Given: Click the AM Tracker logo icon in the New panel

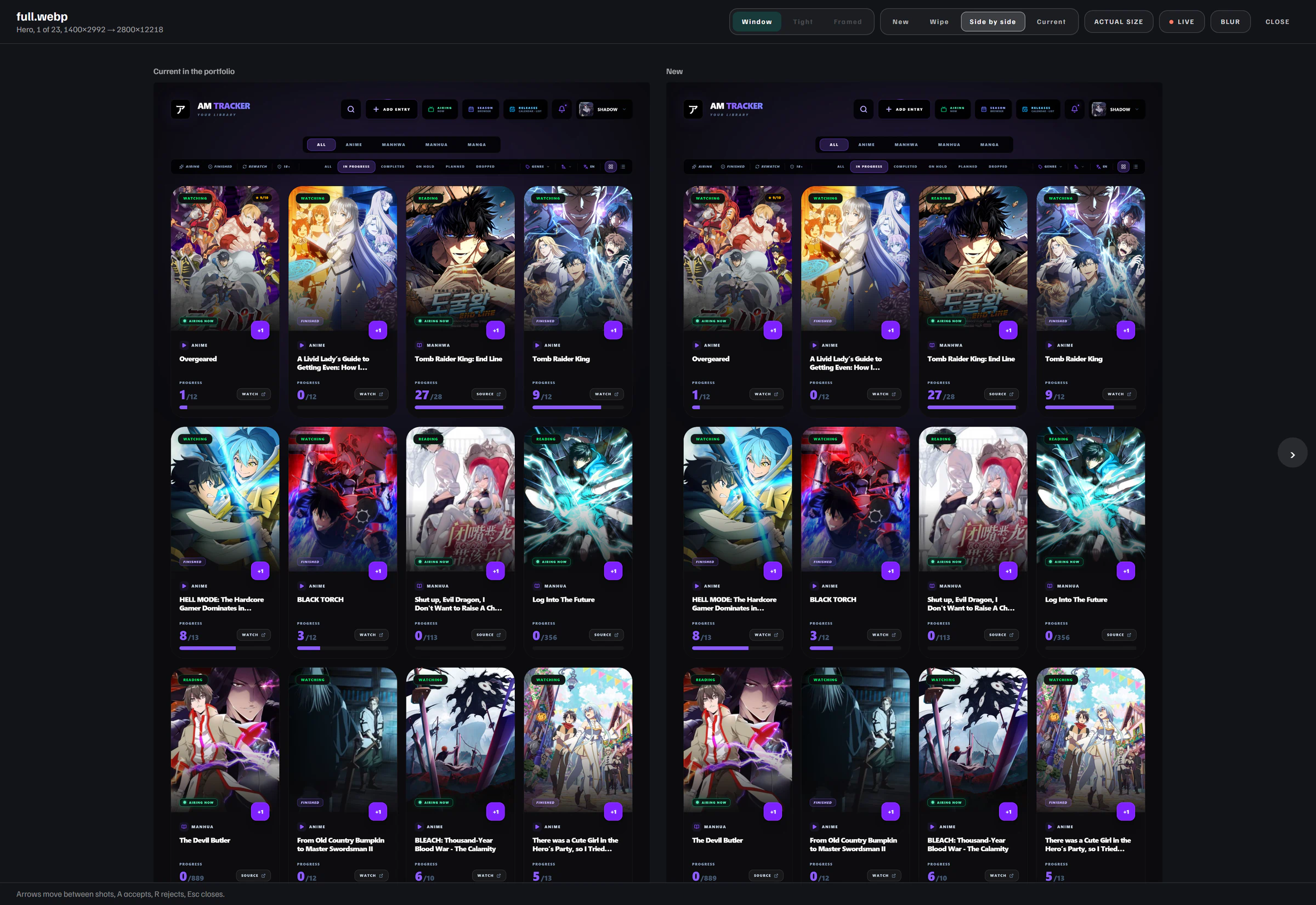Looking at the screenshot, I should click(693, 110).
